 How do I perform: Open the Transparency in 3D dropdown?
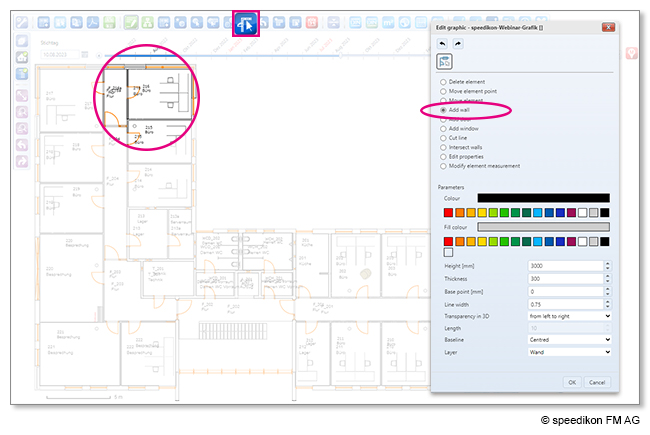pyautogui.click(x=570, y=315)
